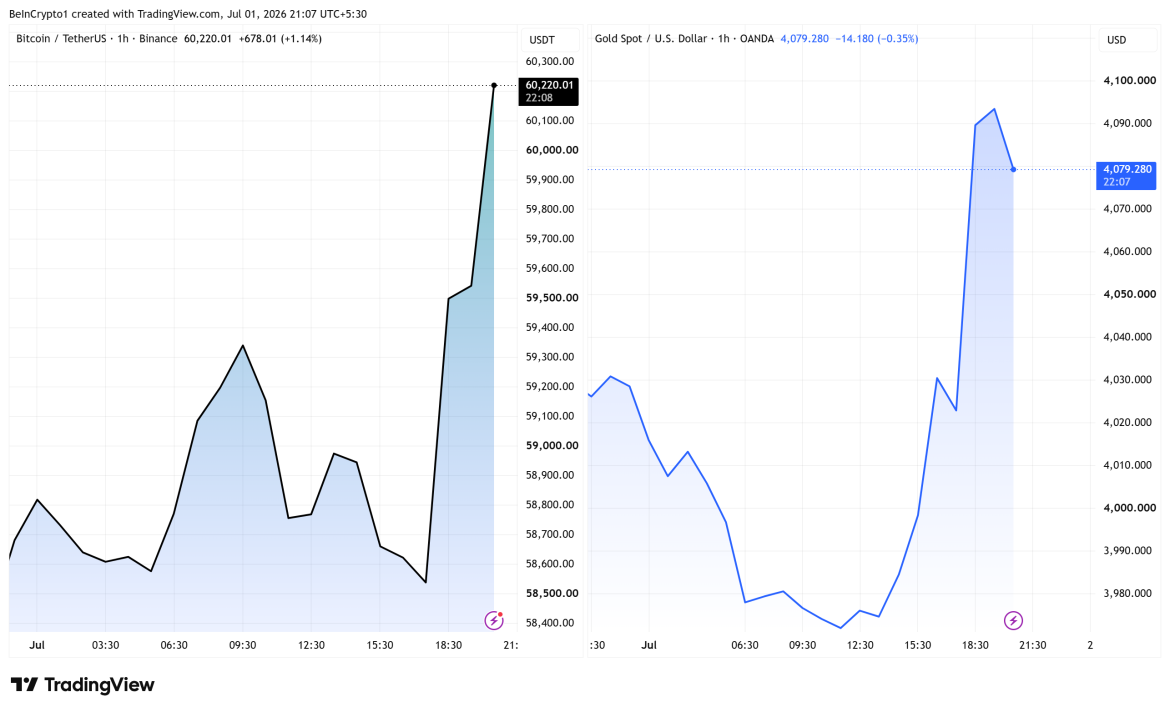Click the Jul date label on Gold chart

(x=648, y=645)
